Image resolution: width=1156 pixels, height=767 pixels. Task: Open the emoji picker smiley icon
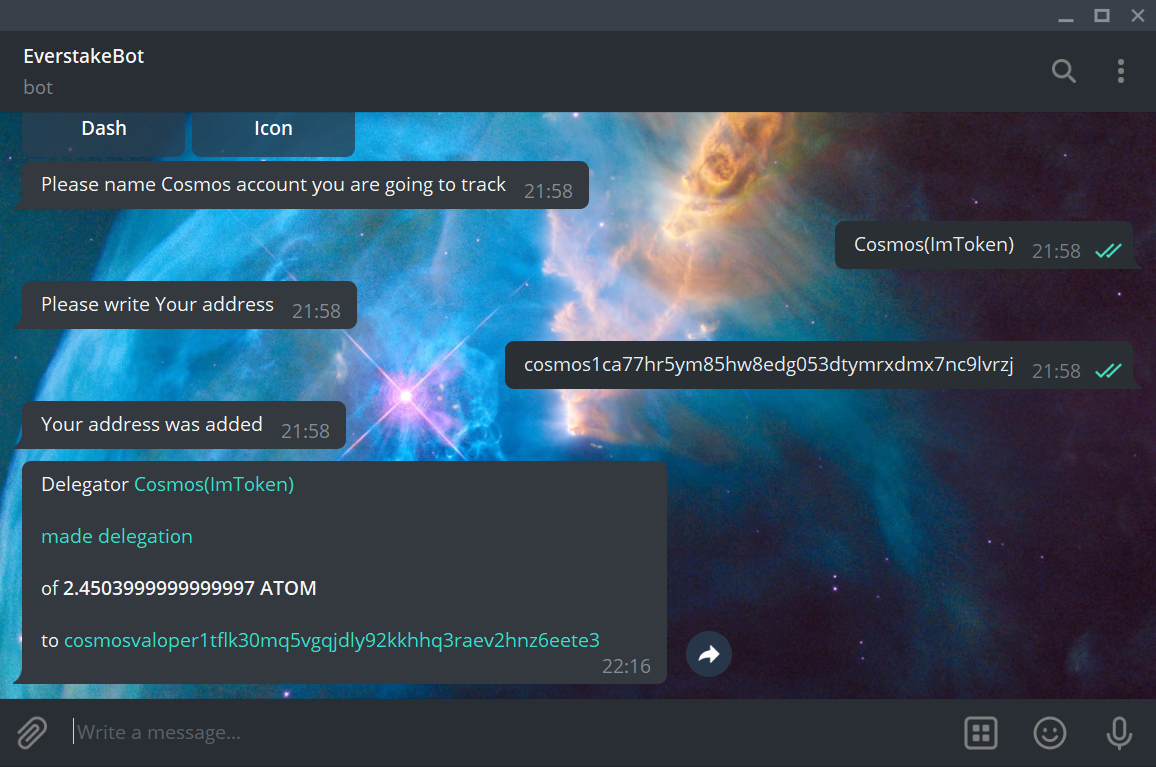tap(1050, 732)
